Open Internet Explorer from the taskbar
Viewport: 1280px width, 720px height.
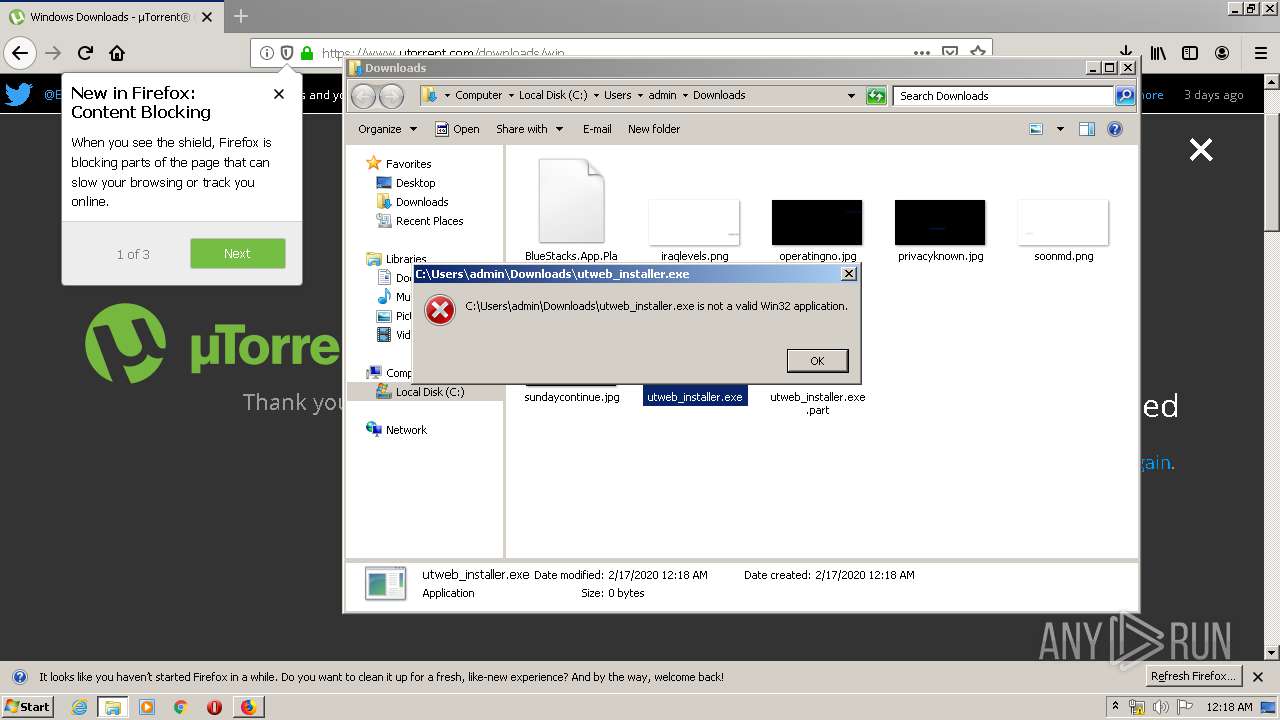tap(79, 707)
